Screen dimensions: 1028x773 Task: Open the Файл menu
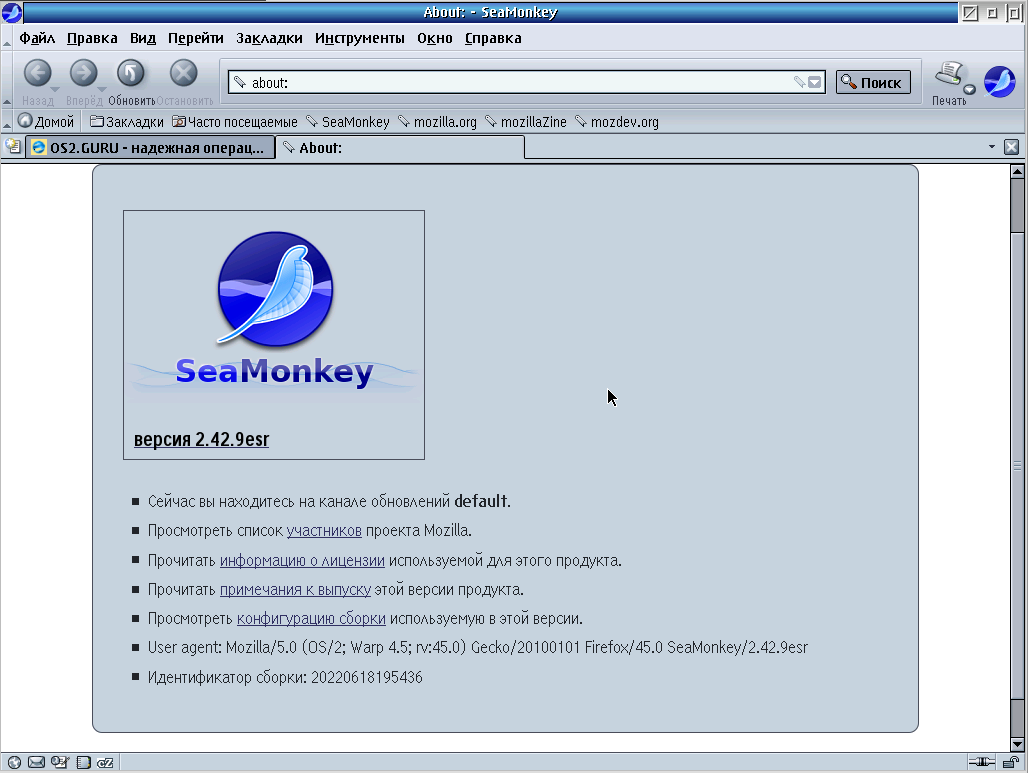click(37, 39)
